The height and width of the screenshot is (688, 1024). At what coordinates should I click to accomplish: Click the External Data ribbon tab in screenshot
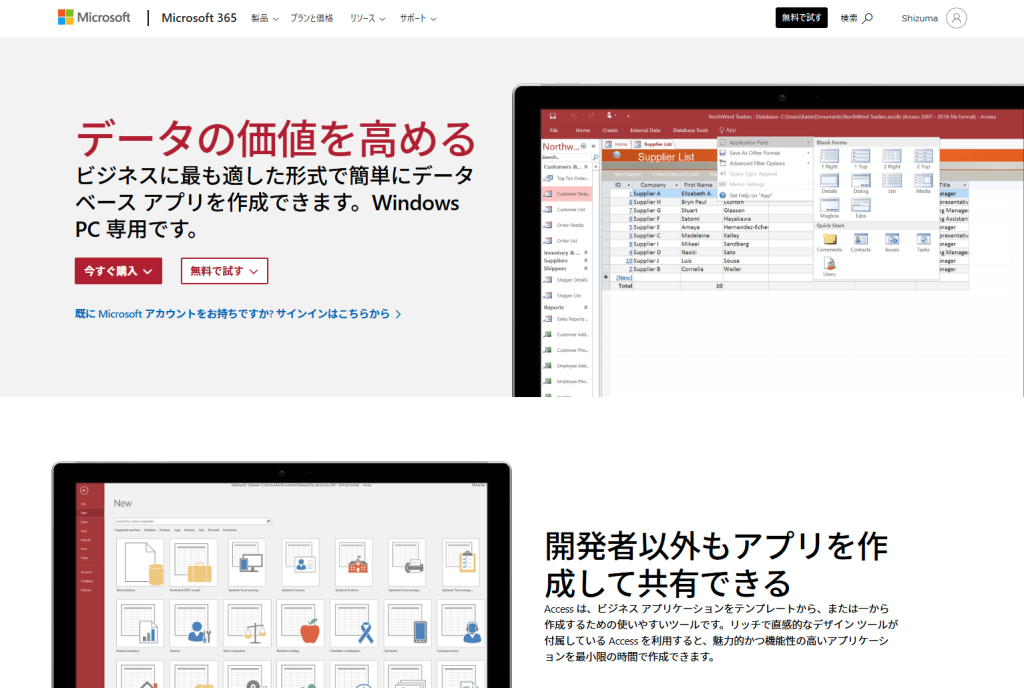(x=645, y=131)
